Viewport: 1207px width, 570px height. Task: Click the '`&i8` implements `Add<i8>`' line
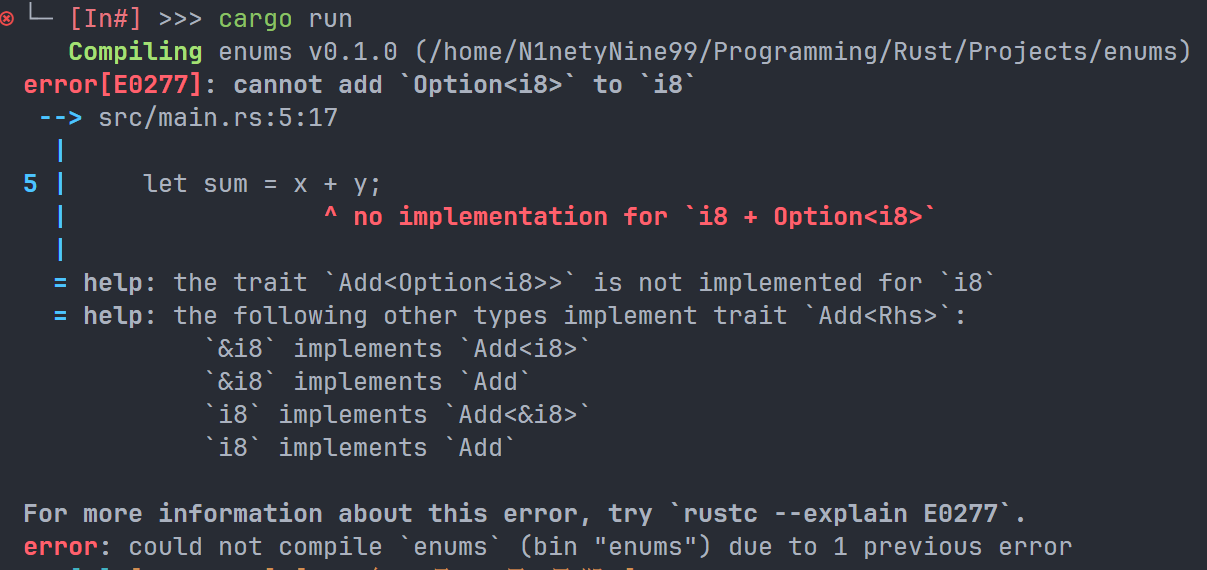click(x=397, y=349)
